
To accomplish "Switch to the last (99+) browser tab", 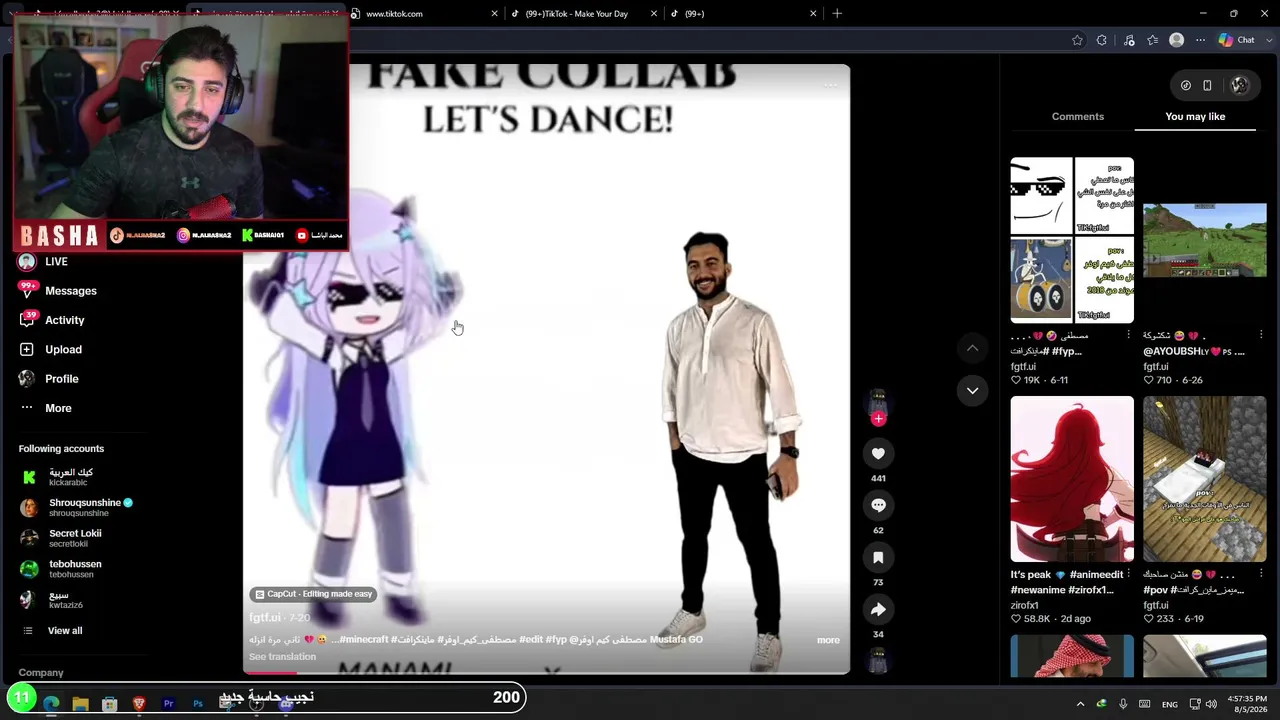I will click(x=743, y=14).
